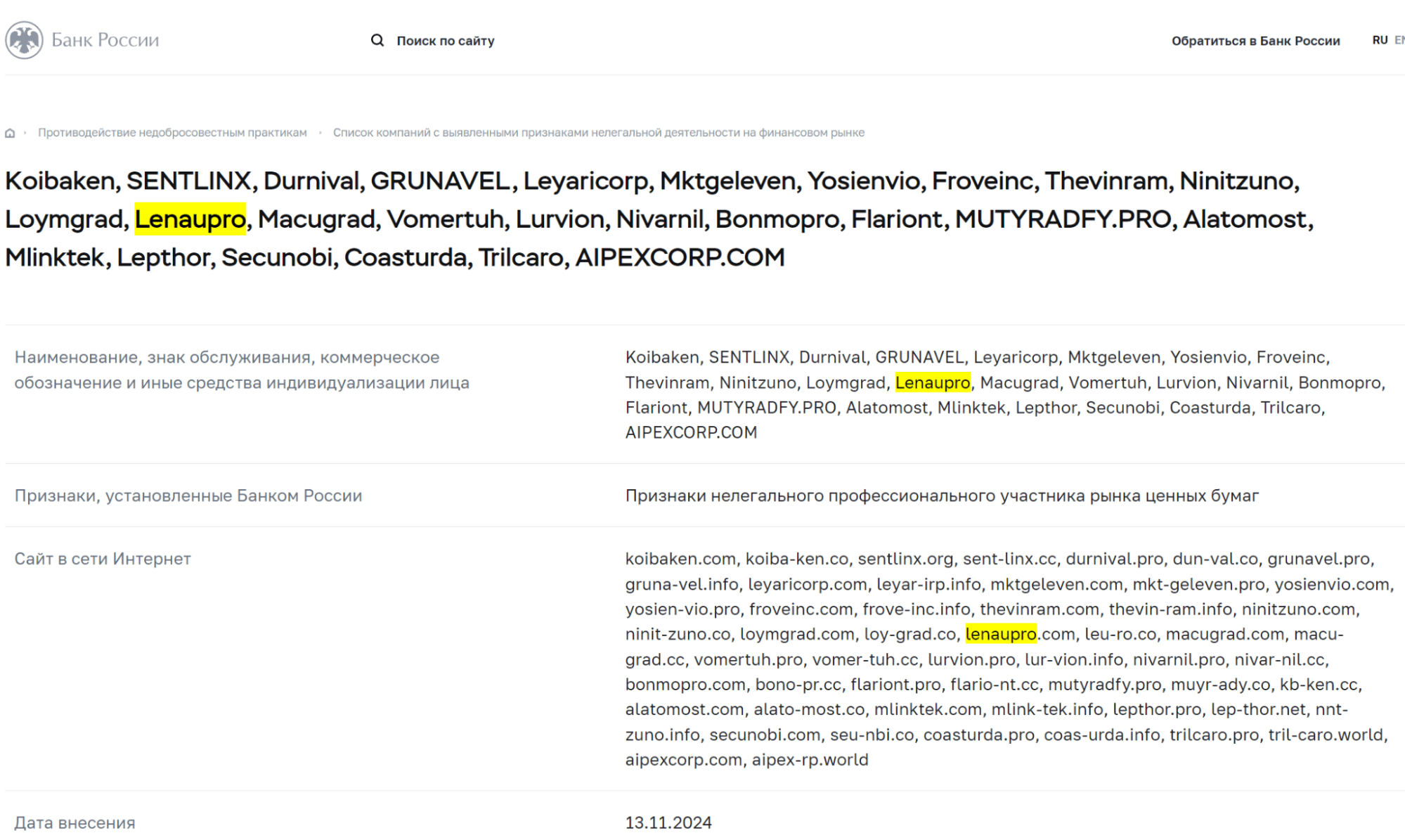Click yosienvio.com in sites list
This screenshot has height=840, width=1405.
tap(1332, 584)
